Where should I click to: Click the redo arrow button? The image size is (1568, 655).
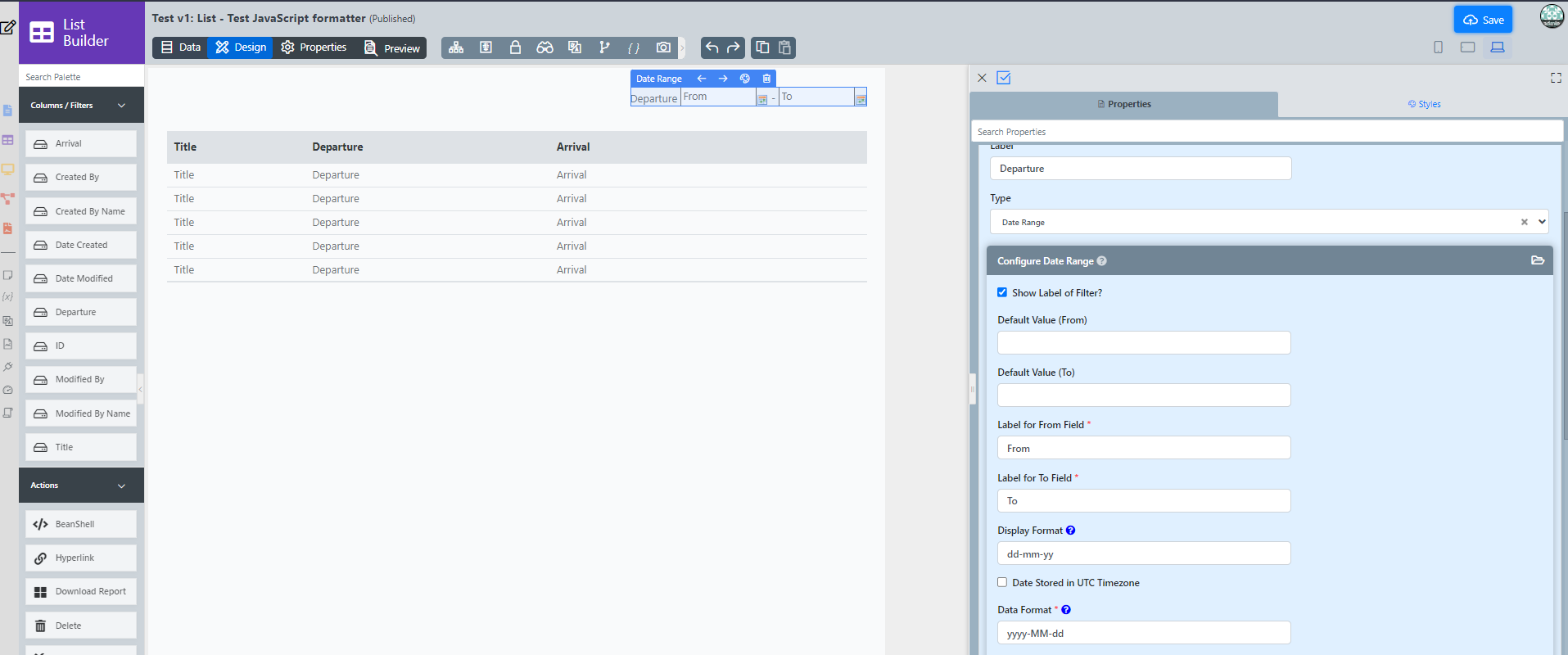(x=733, y=47)
